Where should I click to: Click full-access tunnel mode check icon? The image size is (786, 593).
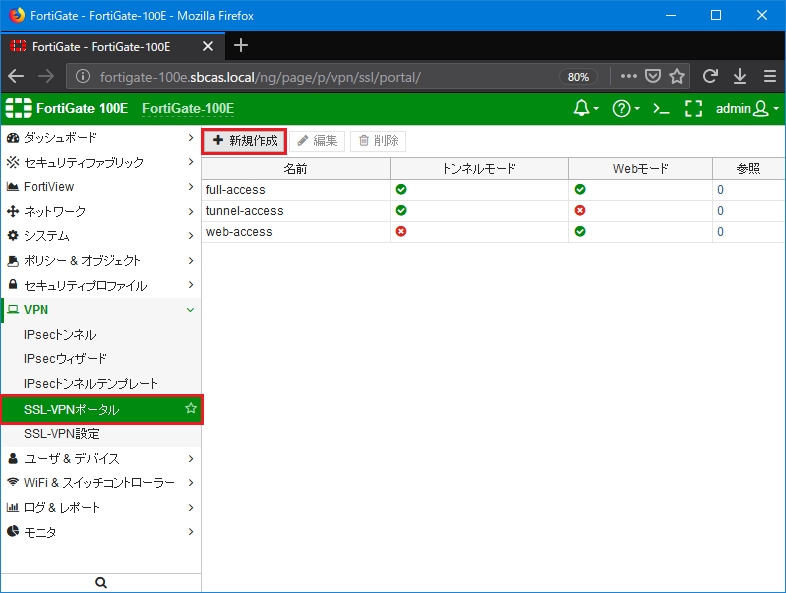point(401,189)
